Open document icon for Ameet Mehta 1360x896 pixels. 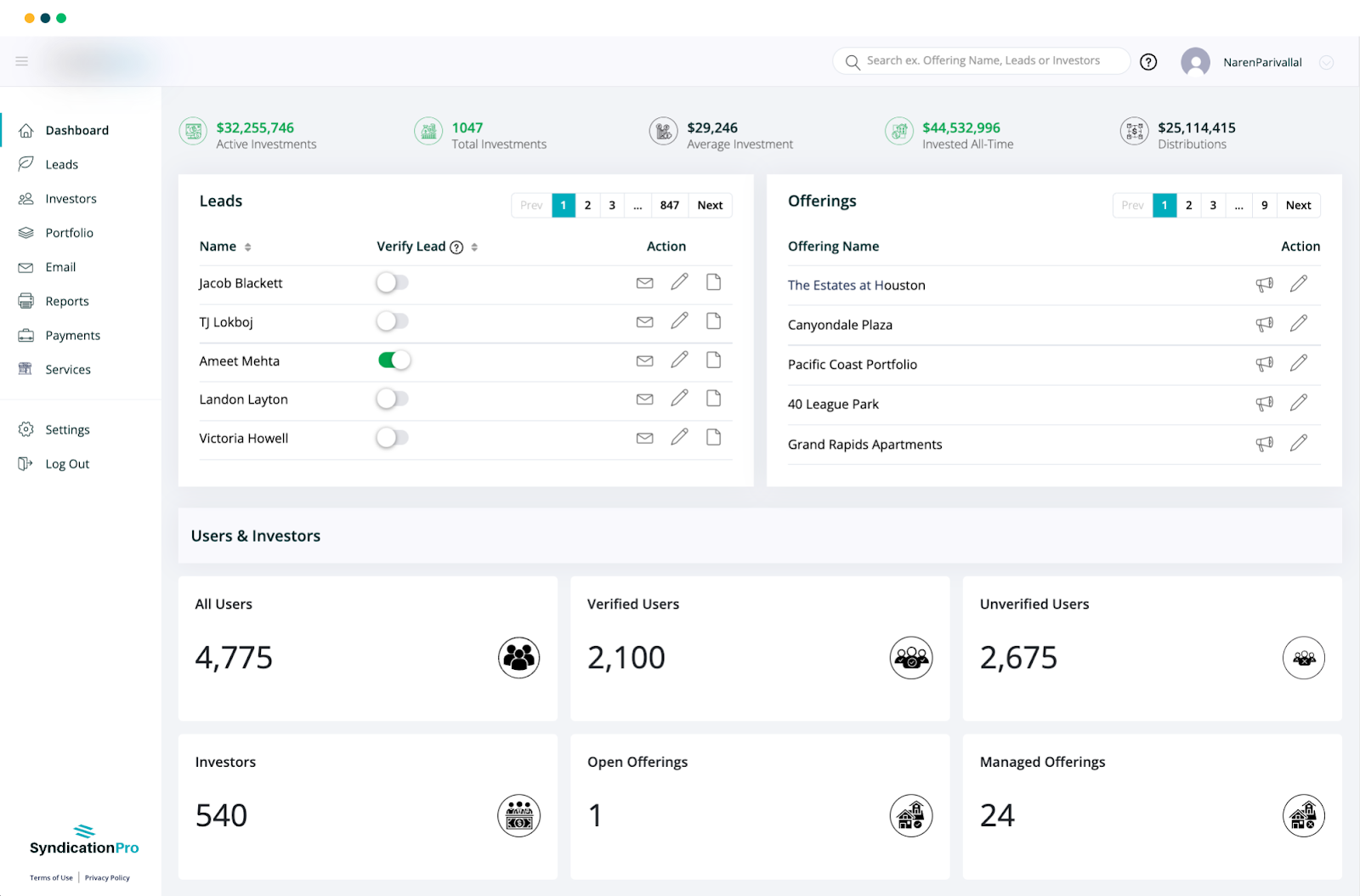pos(714,360)
